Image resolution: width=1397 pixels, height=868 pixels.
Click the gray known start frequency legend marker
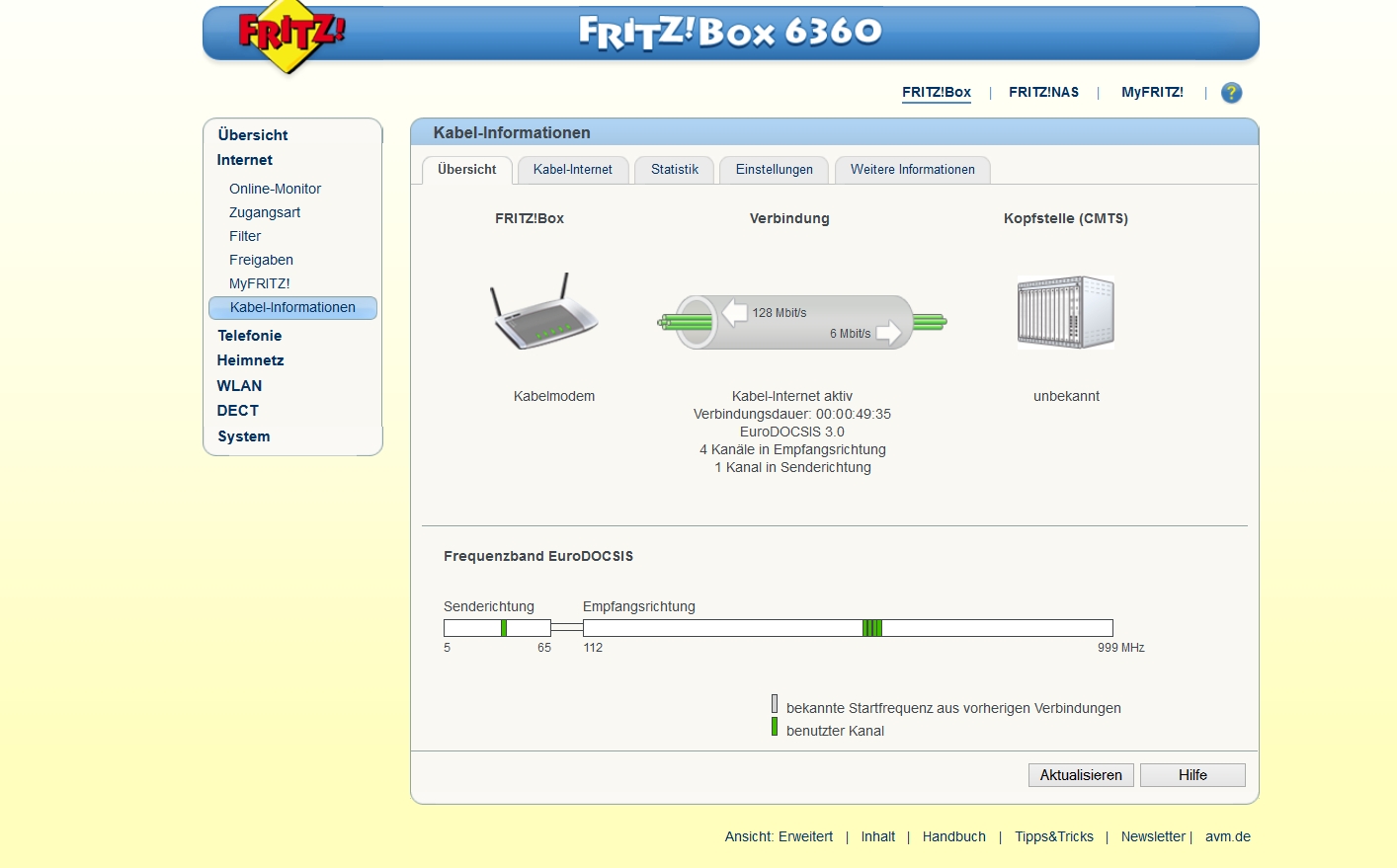(x=775, y=704)
